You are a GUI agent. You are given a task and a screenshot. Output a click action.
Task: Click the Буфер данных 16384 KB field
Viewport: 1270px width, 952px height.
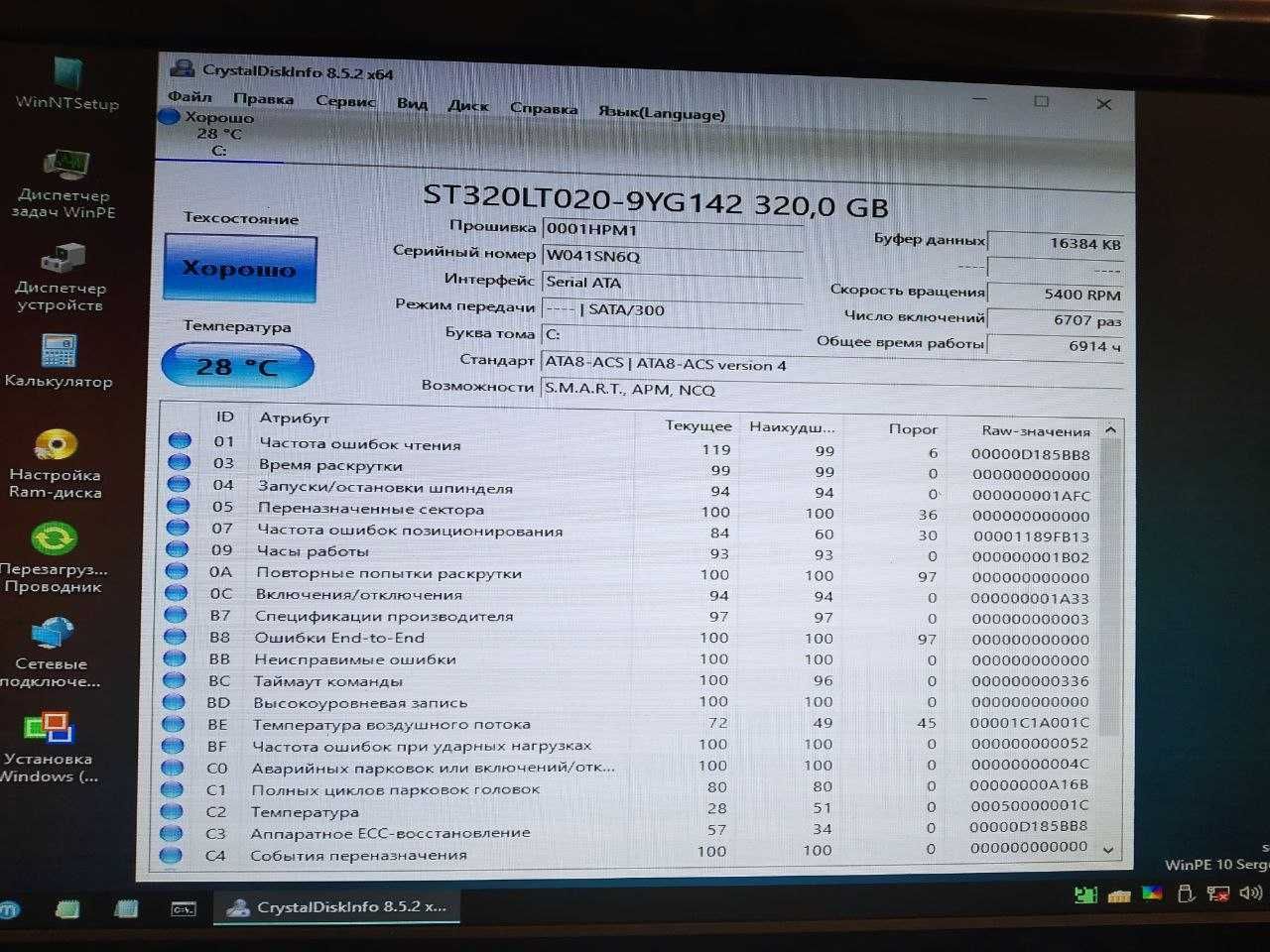click(1056, 243)
